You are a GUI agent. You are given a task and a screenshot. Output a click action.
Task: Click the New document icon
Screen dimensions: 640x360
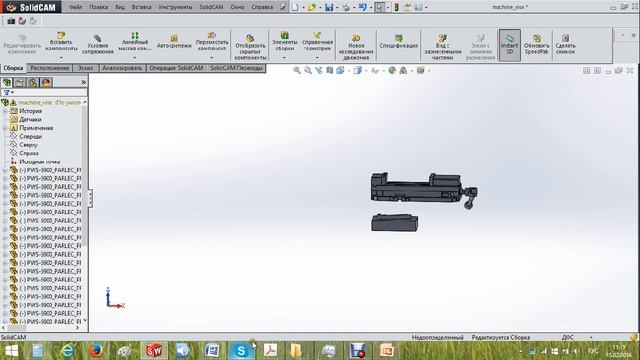(x=295, y=7)
